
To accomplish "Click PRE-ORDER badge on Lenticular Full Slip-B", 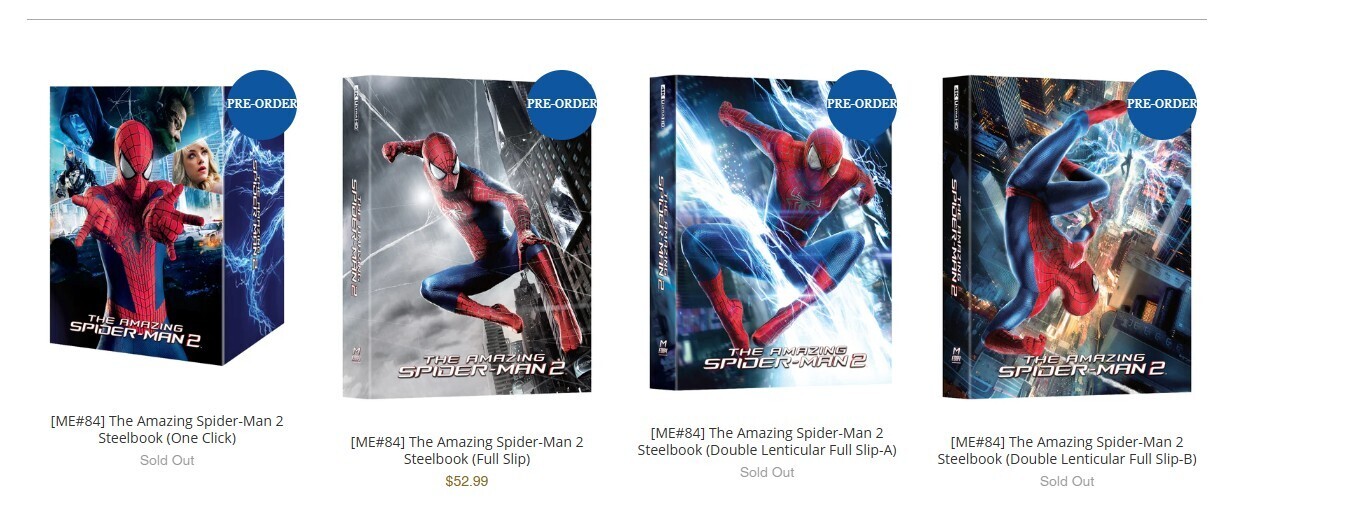I will click(1162, 104).
